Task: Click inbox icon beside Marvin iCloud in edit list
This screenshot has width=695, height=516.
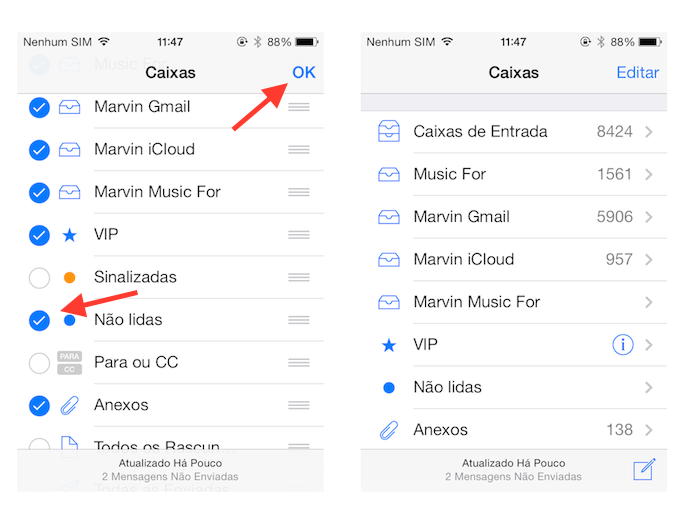Action: (70, 150)
